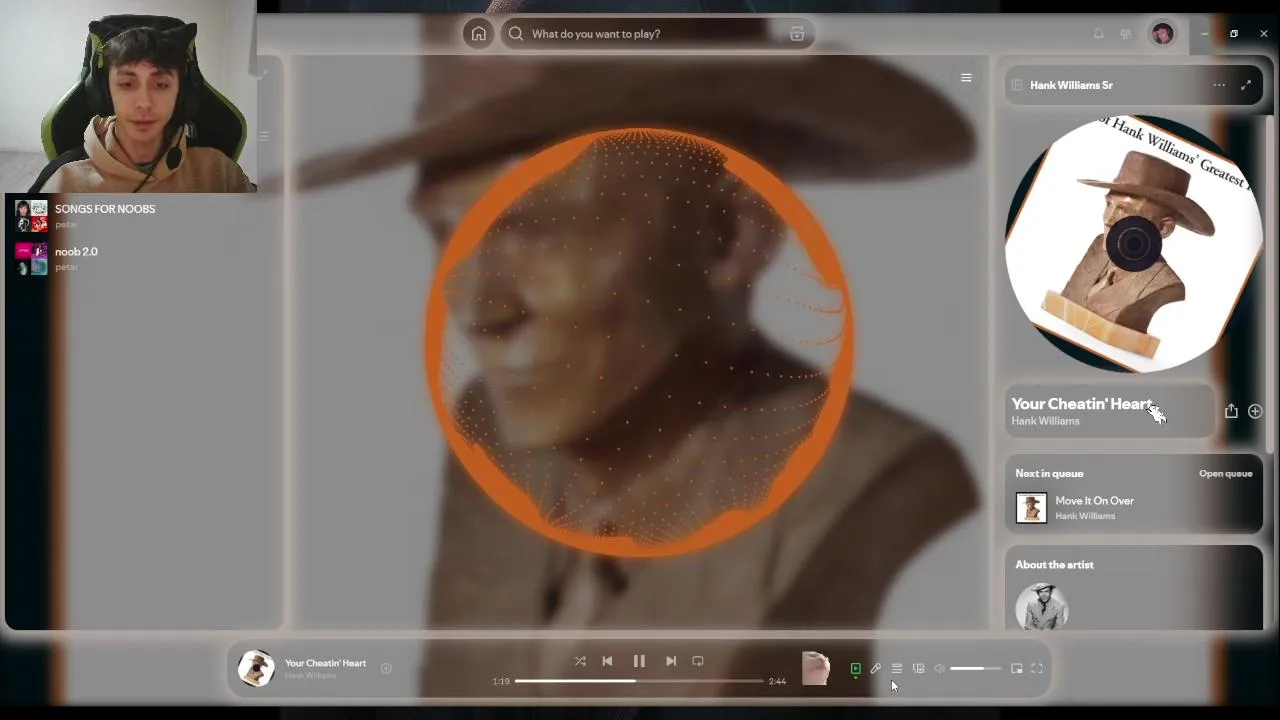This screenshot has height=720, width=1280.
Task: Open the three-line menu above the visualizer
Action: [966, 78]
